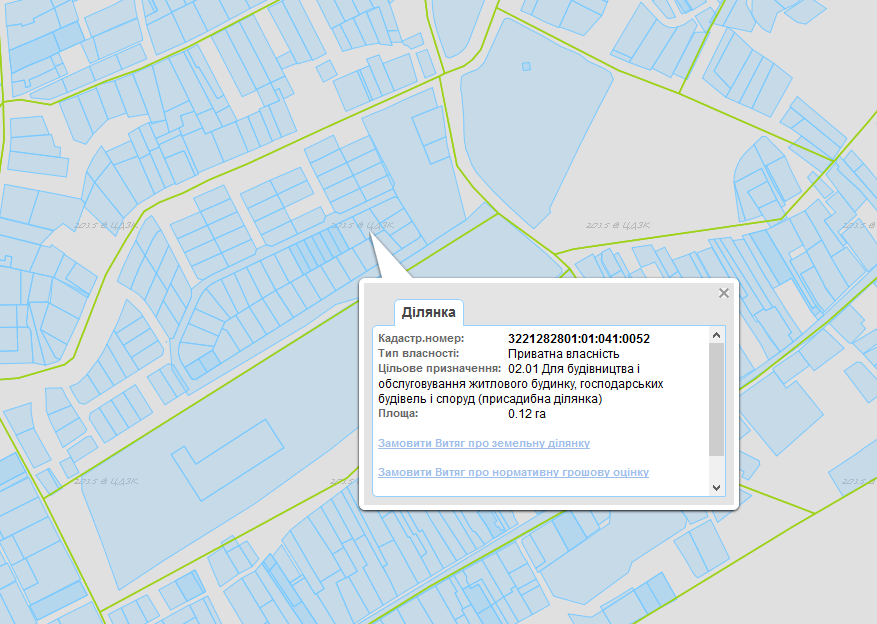Click the Тип власності field label
The height and width of the screenshot is (624, 877).
418,354
